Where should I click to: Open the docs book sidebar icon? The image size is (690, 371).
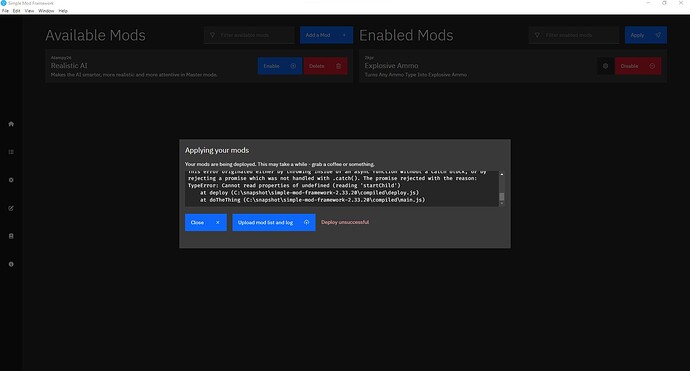pos(11,236)
